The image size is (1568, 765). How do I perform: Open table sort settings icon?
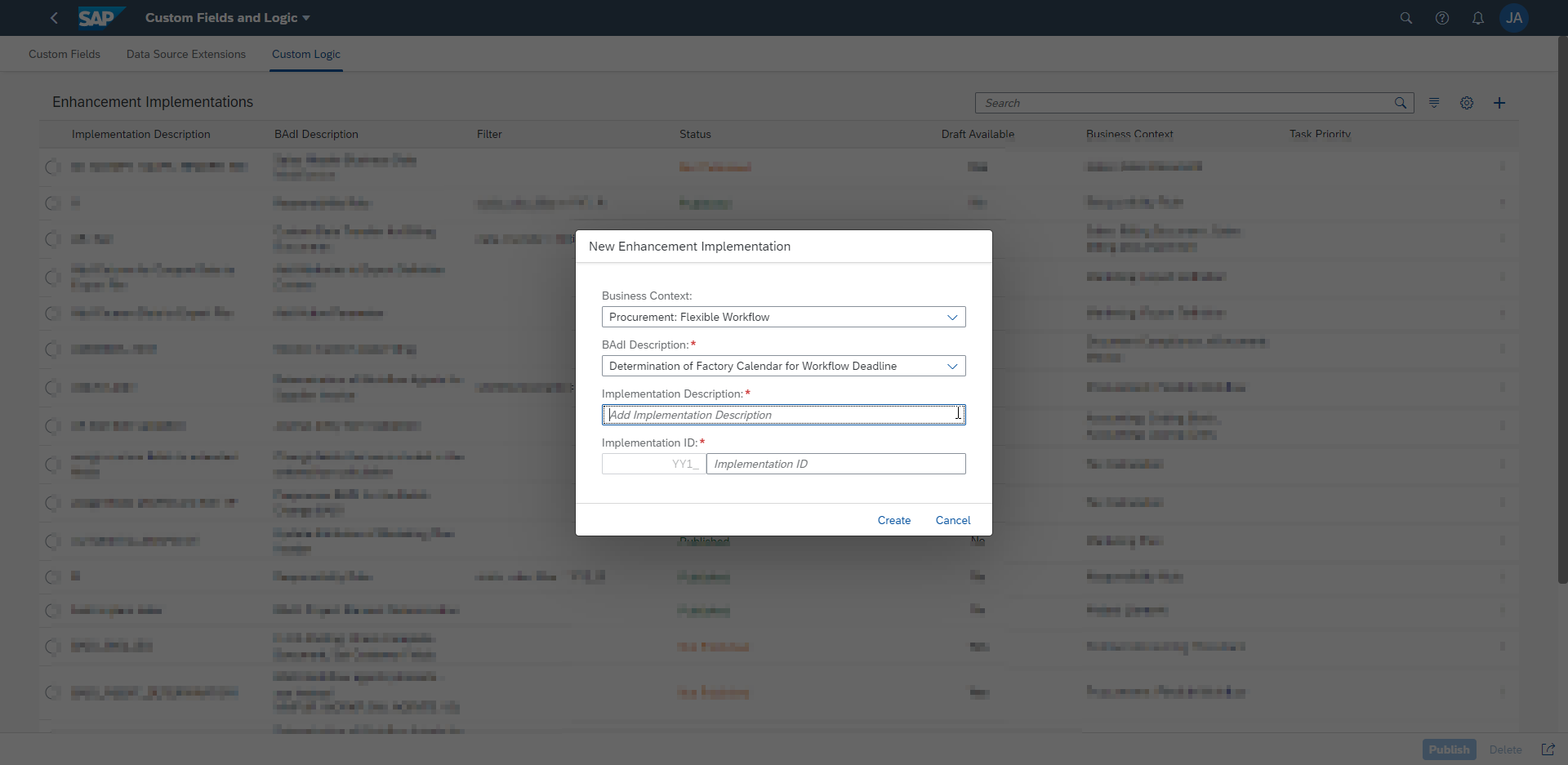[1434, 103]
